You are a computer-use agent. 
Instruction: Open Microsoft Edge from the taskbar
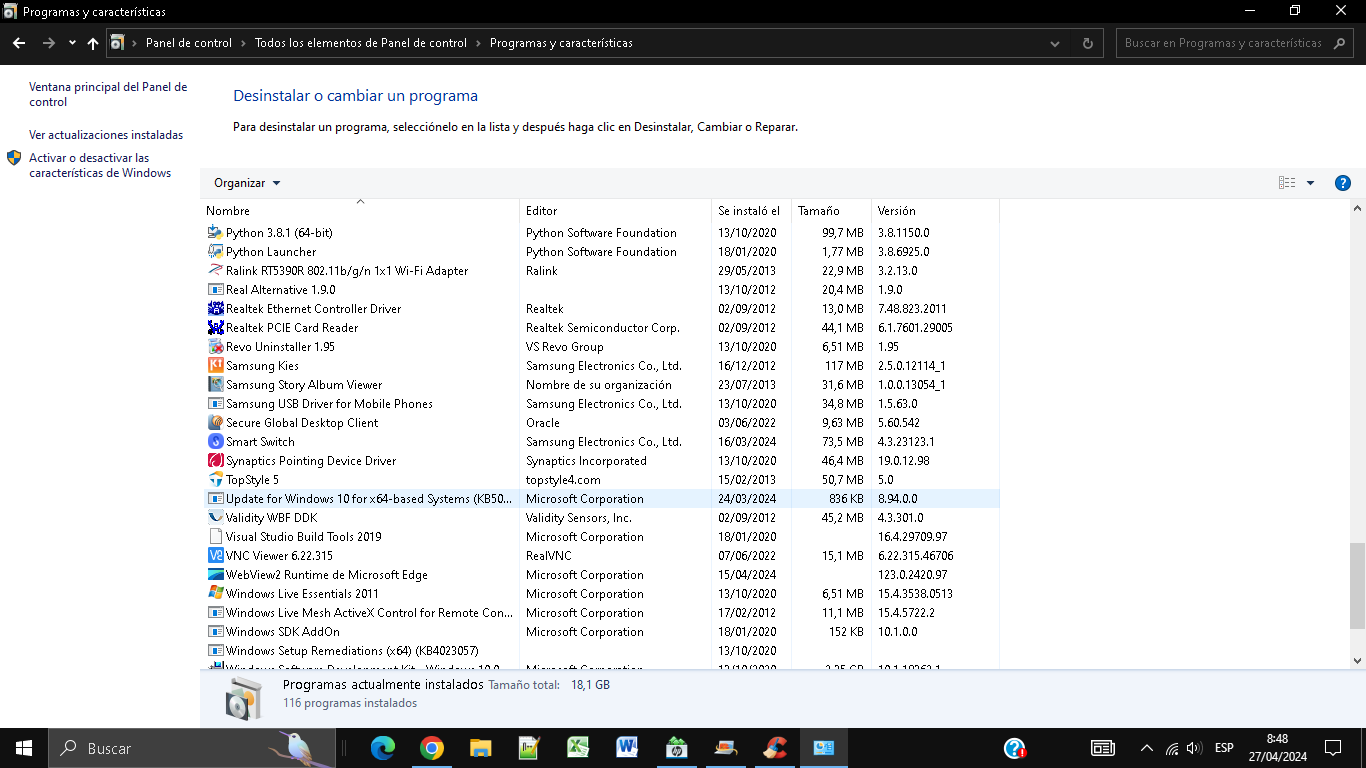[x=383, y=748]
